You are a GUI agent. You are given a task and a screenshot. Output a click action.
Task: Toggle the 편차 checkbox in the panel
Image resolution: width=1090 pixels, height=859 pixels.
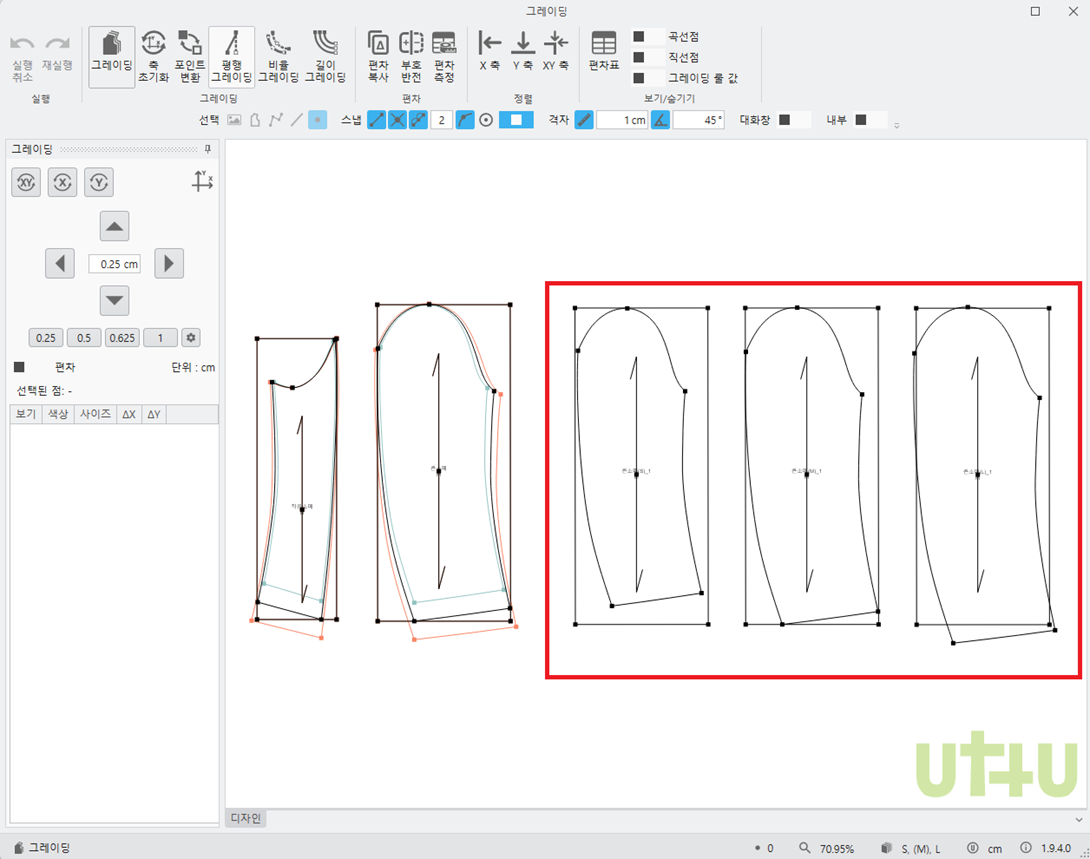[x=19, y=367]
